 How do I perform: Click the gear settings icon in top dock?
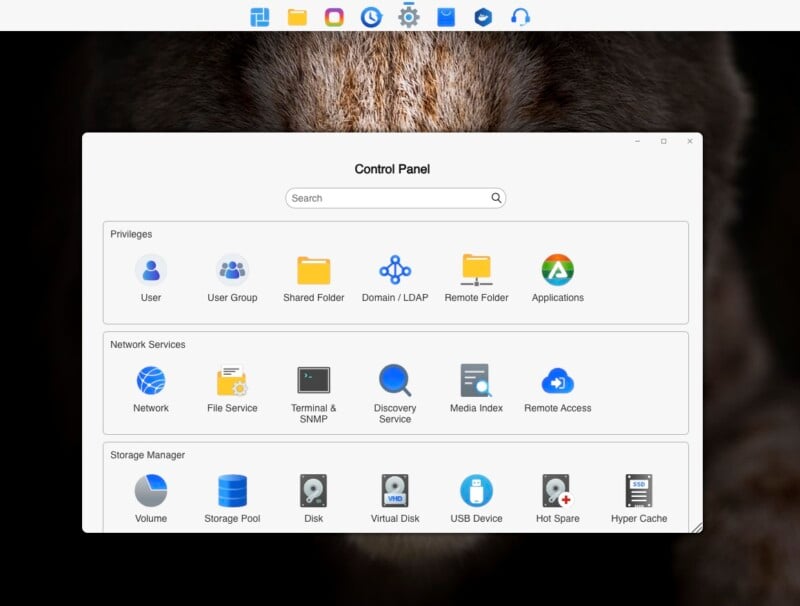409,17
